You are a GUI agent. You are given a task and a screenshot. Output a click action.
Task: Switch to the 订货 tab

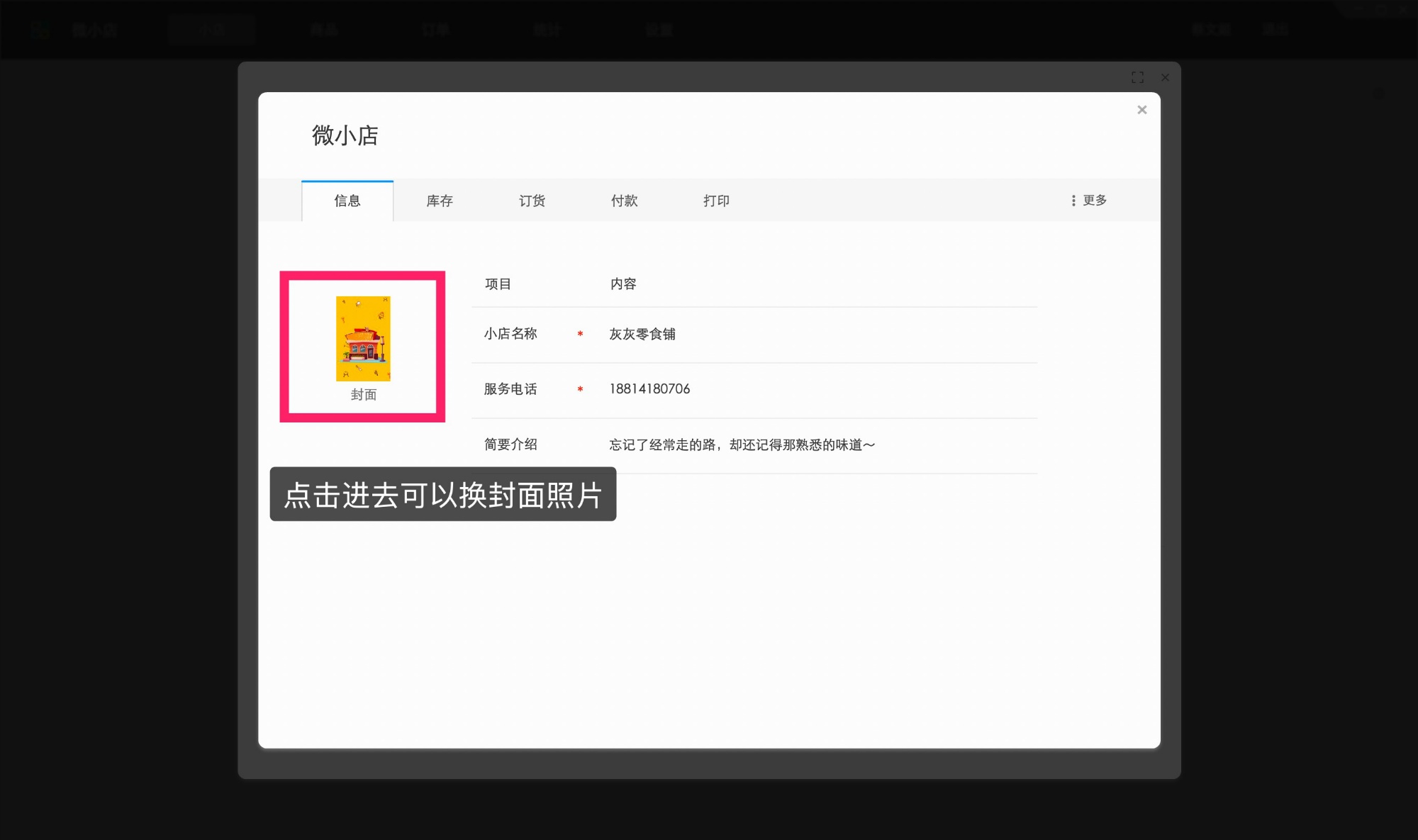click(532, 201)
